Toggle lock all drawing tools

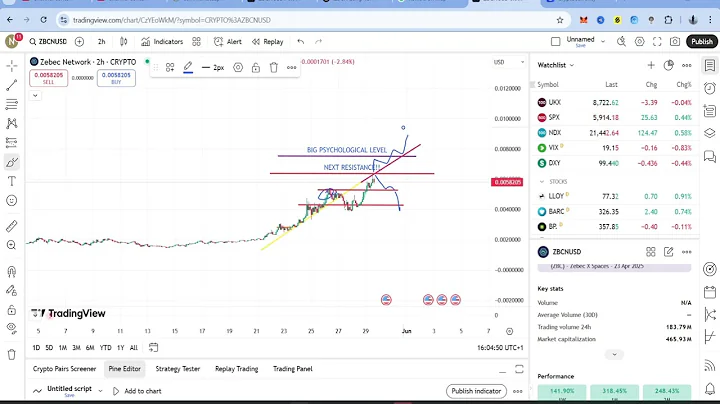click(x=12, y=310)
